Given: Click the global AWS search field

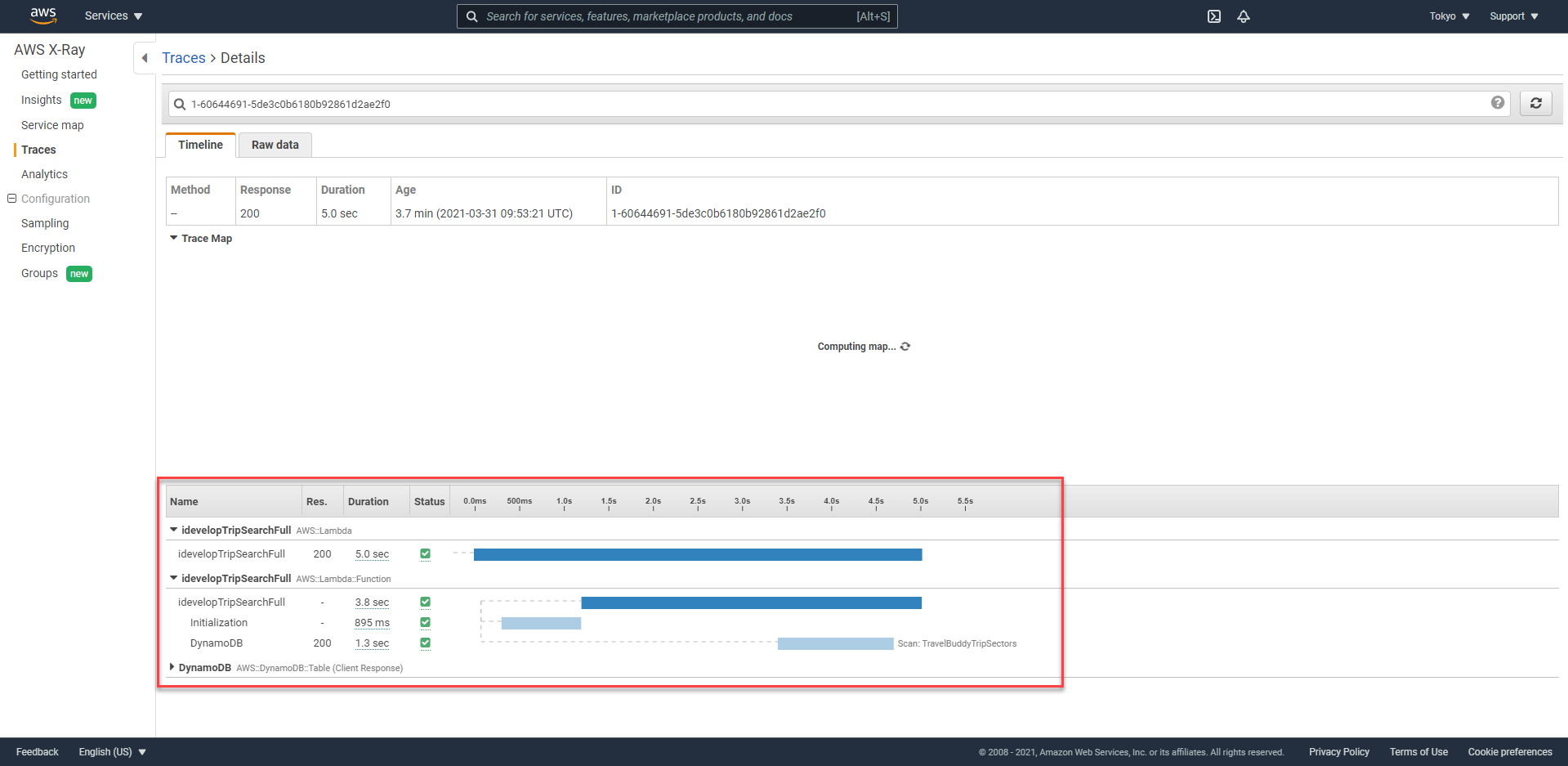Looking at the screenshot, I should (x=677, y=16).
